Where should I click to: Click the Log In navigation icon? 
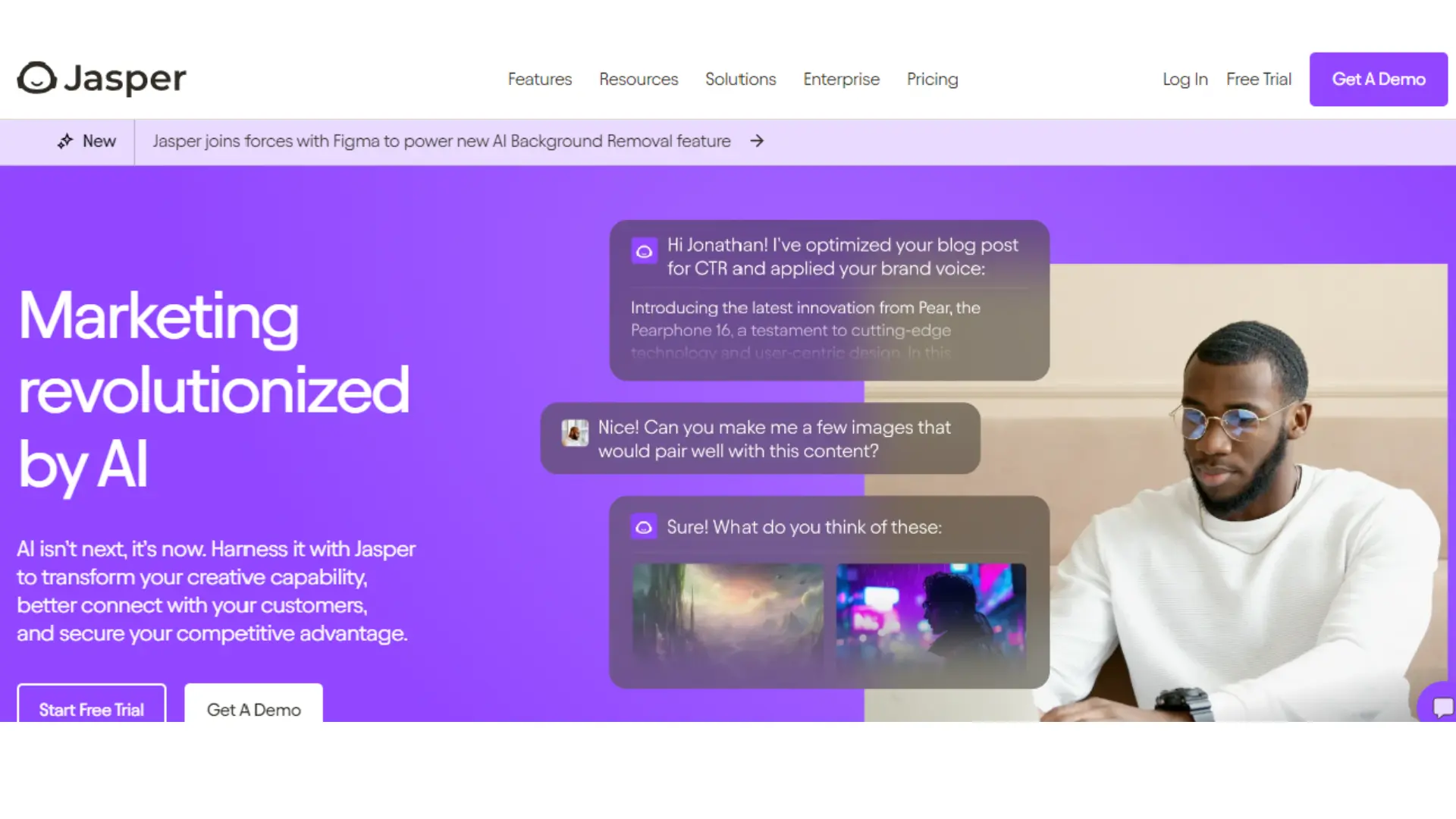[1184, 79]
